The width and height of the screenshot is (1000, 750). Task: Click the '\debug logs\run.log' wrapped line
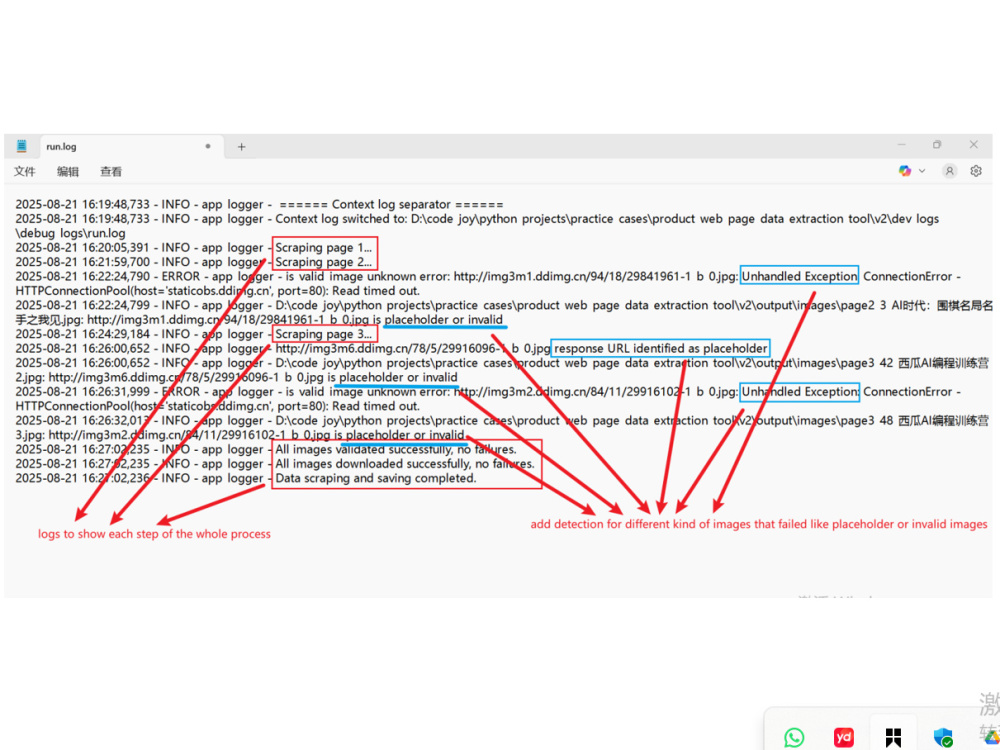point(70,233)
